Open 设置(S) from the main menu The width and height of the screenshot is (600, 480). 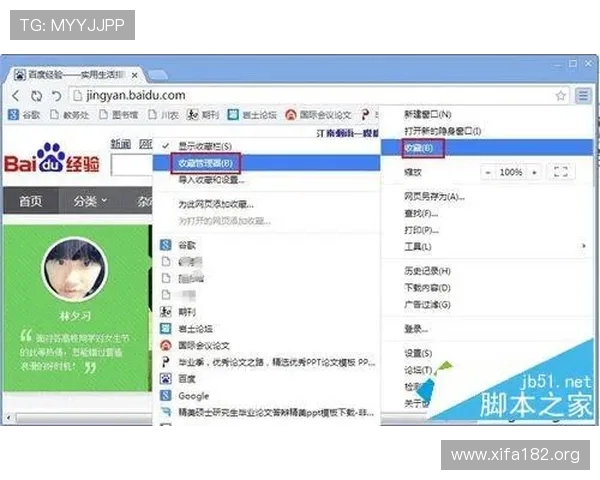point(418,353)
